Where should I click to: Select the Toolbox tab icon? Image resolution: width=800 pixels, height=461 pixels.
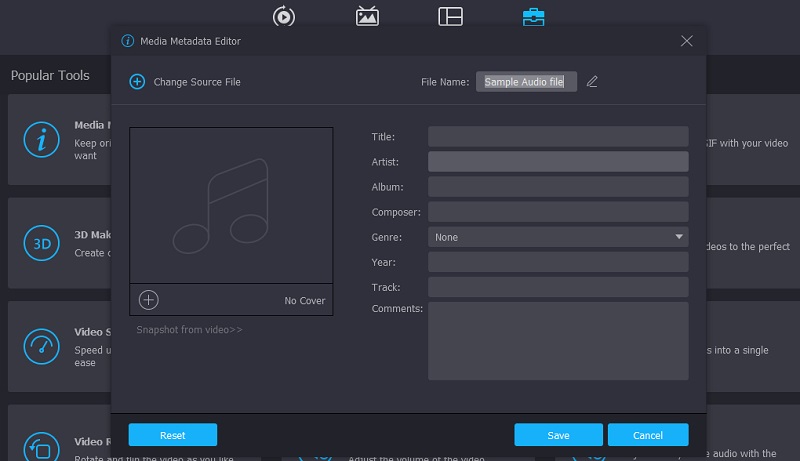(533, 16)
